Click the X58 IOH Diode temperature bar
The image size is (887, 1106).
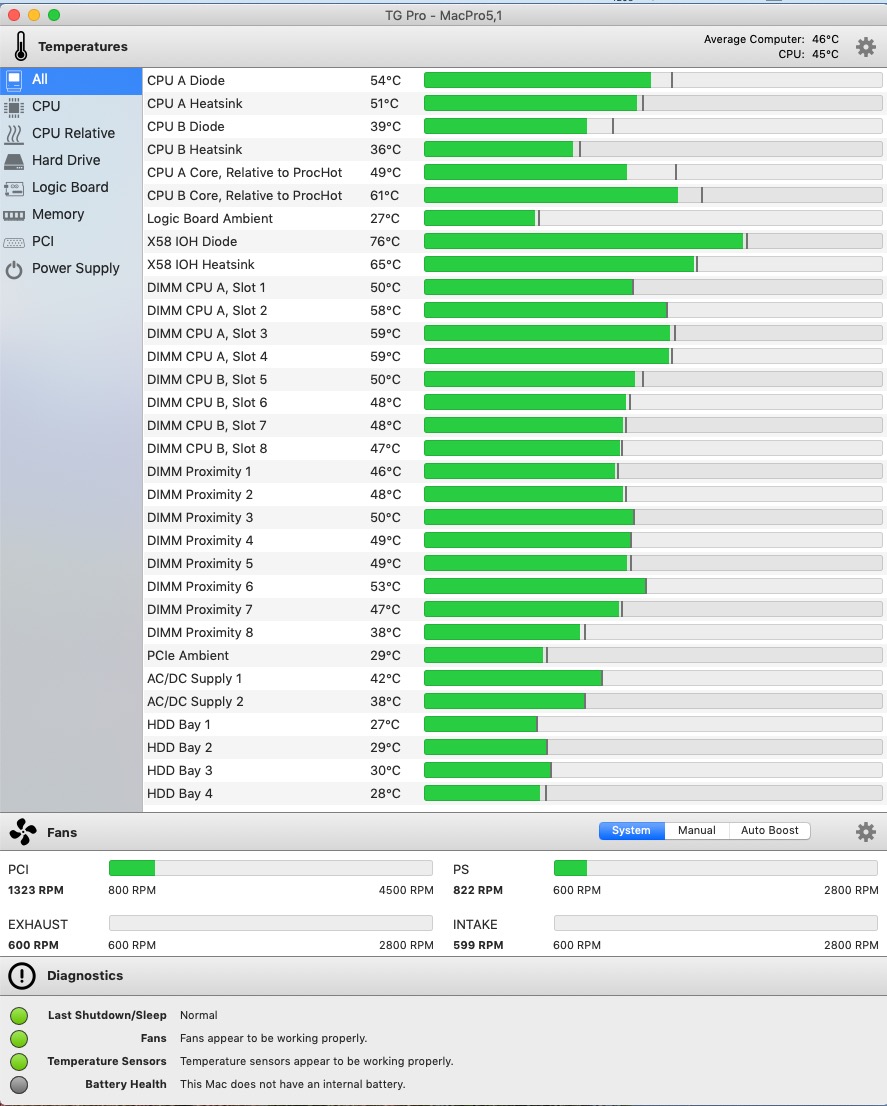(653, 241)
